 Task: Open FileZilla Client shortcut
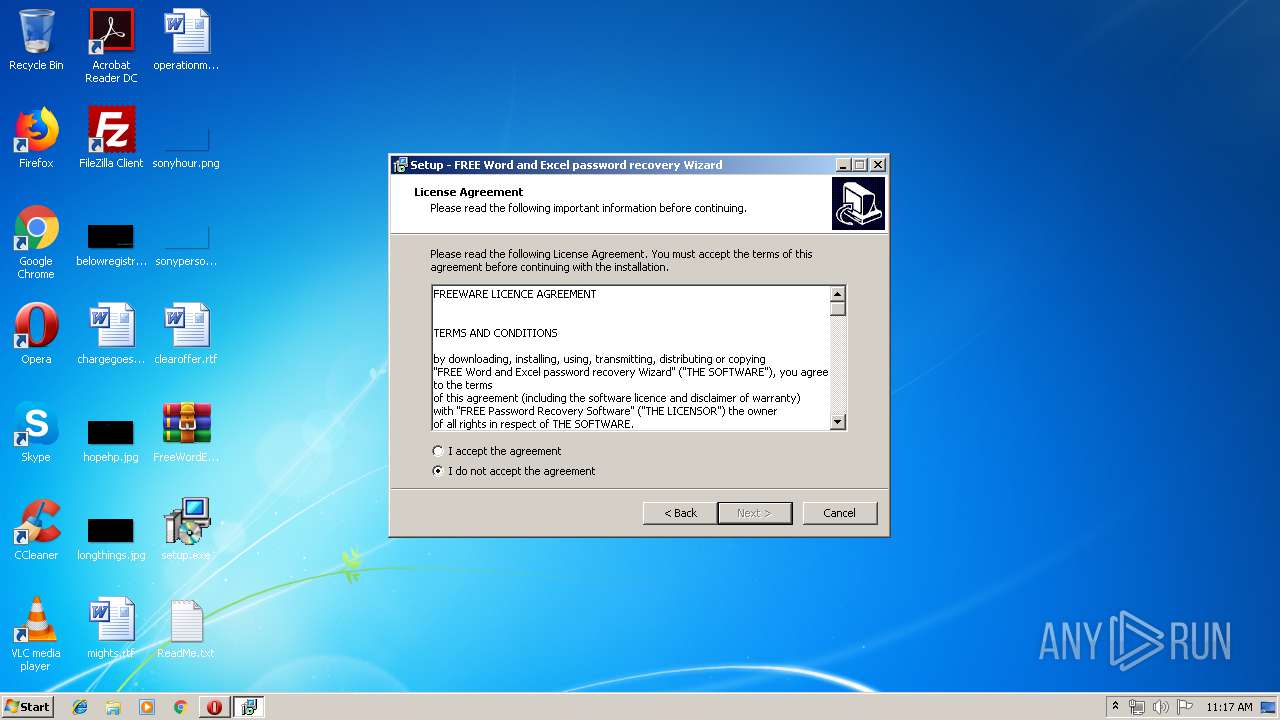[x=111, y=138]
